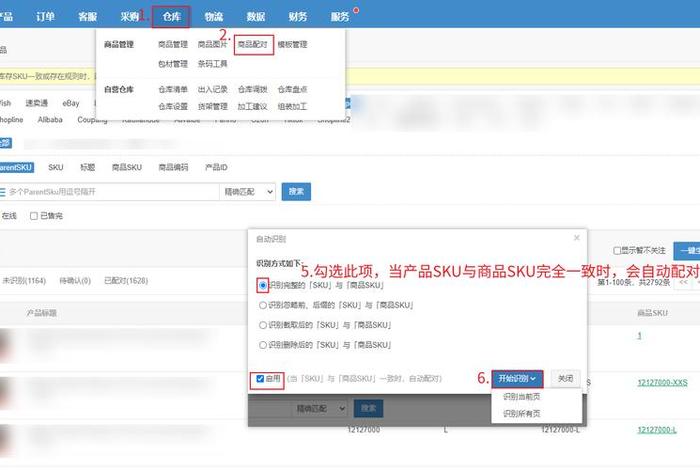
Task: Click the 产品标题 column header
Action: (42, 313)
